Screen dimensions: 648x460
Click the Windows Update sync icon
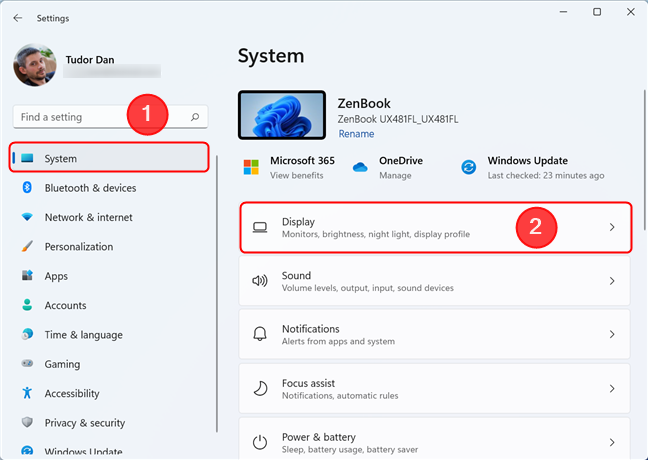click(469, 167)
